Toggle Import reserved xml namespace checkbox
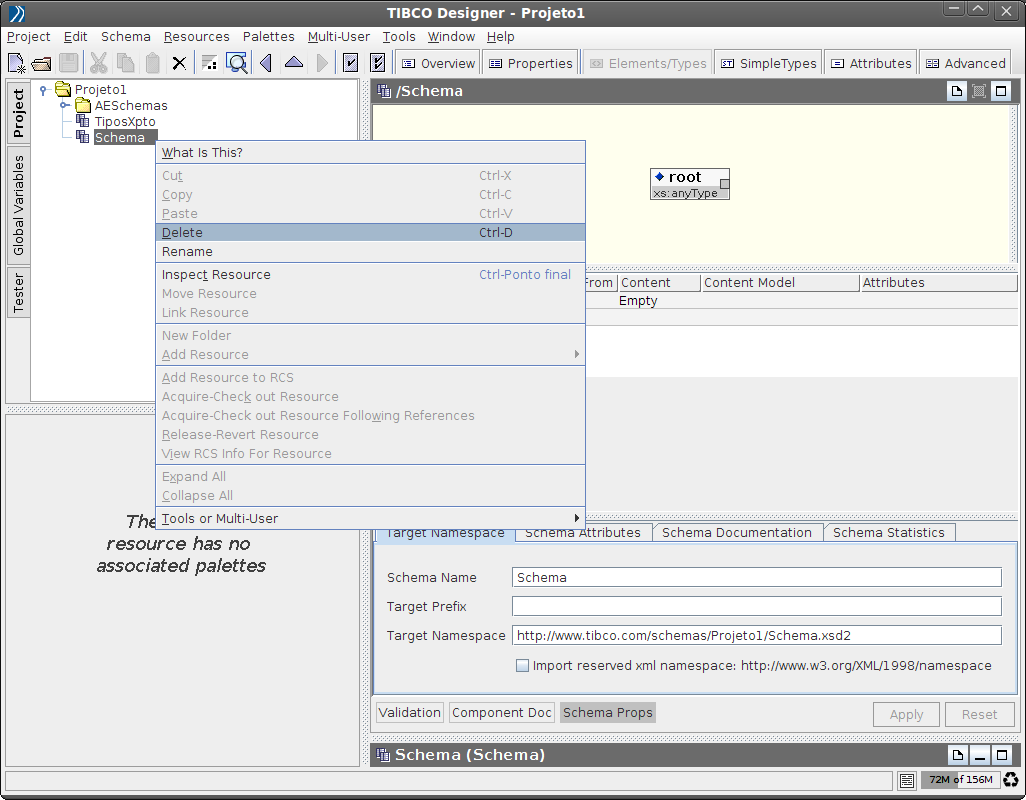The image size is (1026, 800). tap(522, 665)
